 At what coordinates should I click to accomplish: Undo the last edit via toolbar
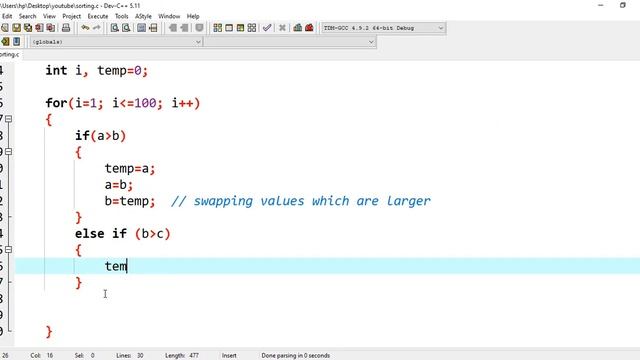(x=85, y=28)
